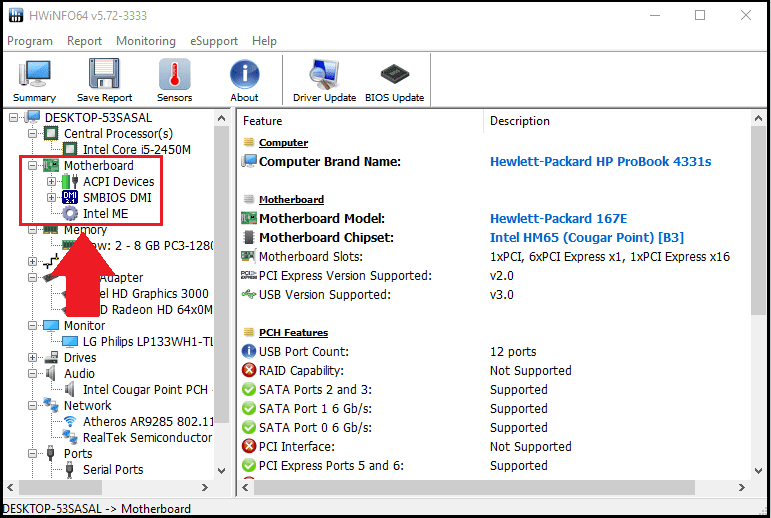The width and height of the screenshot is (771, 518).
Task: Select the Intel ME tree item
Action: point(106,213)
